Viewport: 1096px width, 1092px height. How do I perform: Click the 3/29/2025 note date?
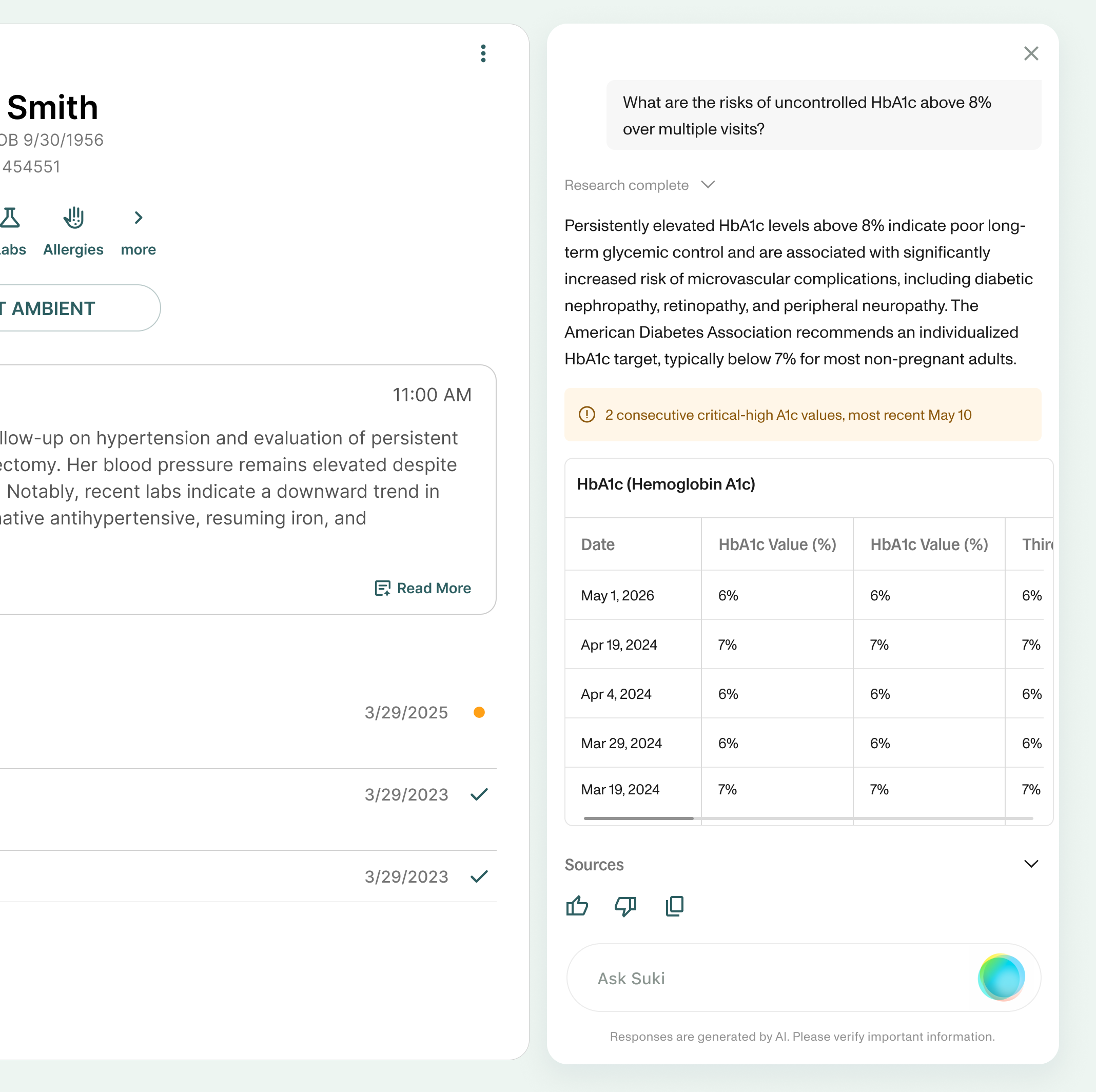pyautogui.click(x=406, y=712)
